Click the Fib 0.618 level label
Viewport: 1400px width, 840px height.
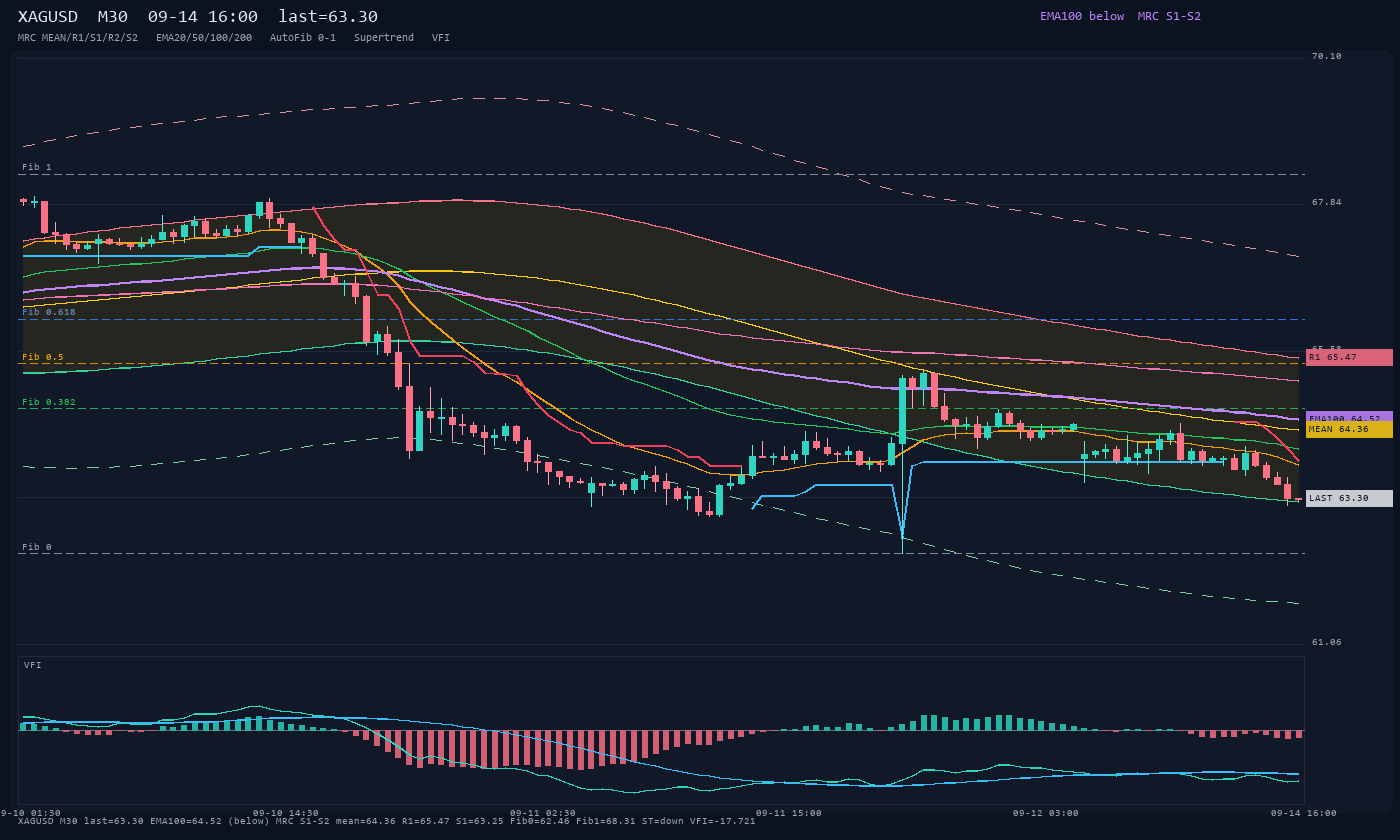49,312
